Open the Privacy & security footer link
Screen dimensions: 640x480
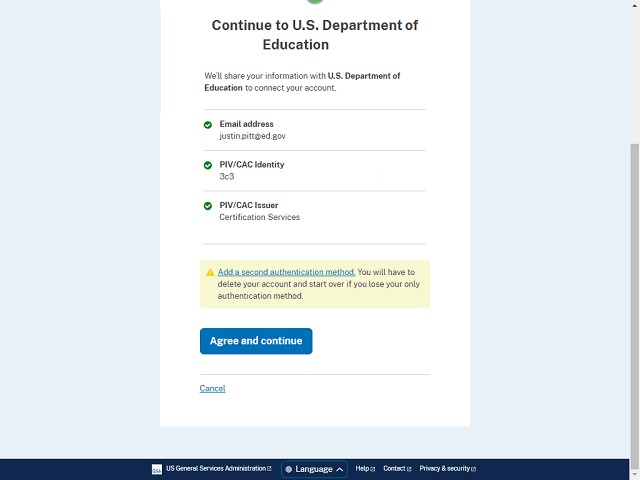click(x=444, y=469)
